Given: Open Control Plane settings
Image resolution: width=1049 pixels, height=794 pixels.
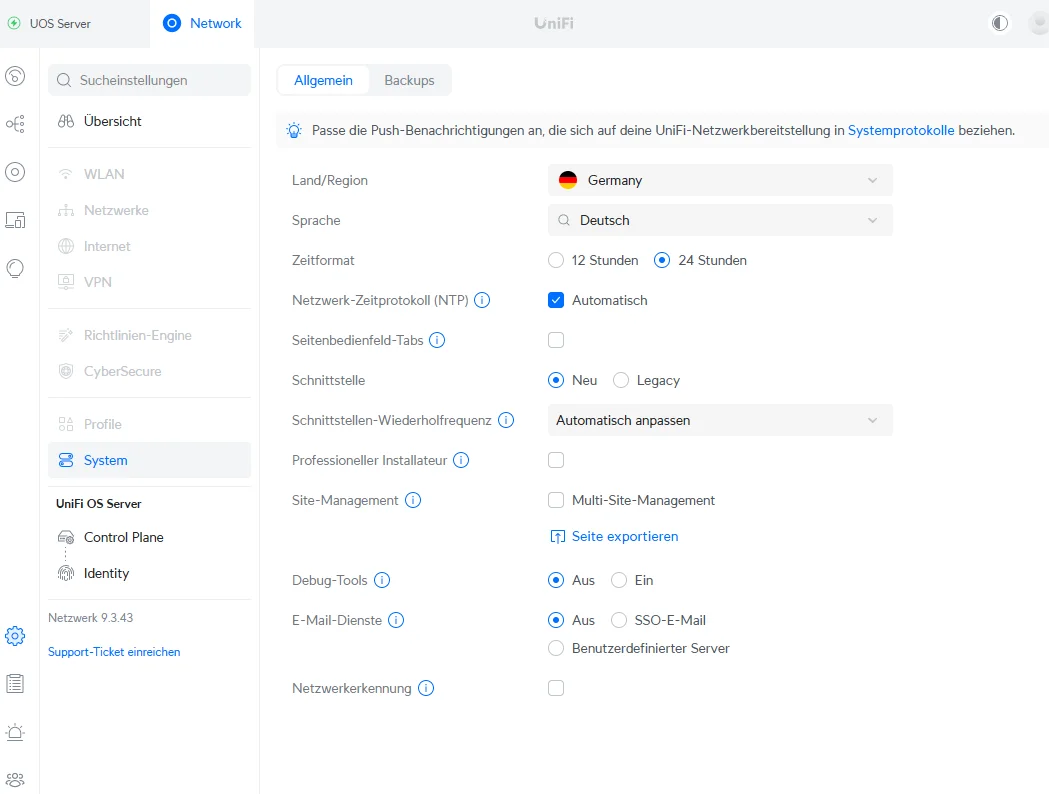Looking at the screenshot, I should coord(149,537).
